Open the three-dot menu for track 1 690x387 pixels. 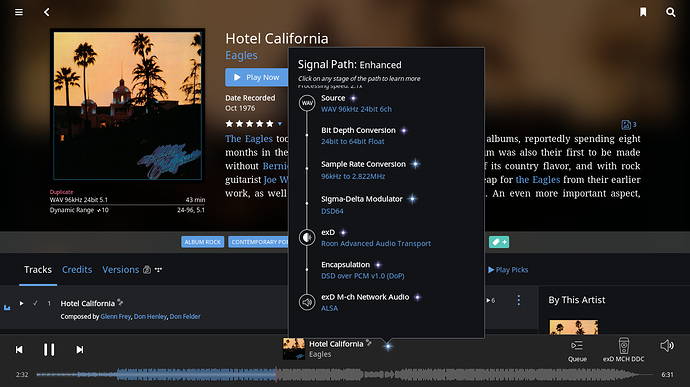[x=519, y=300]
